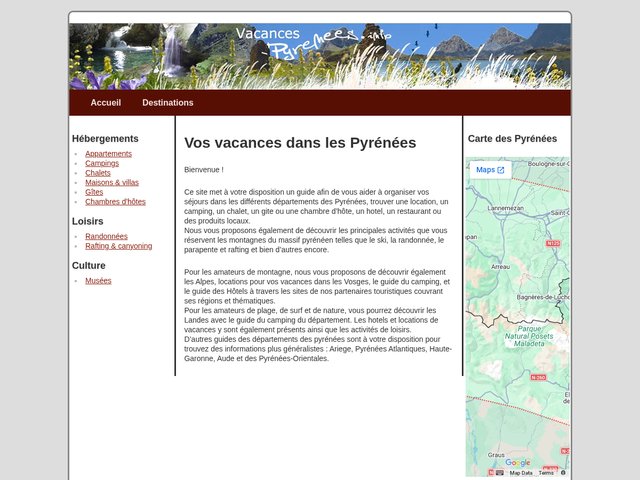Open the map keyboard shortcuts icon
The width and height of the screenshot is (640, 480).
[500, 473]
